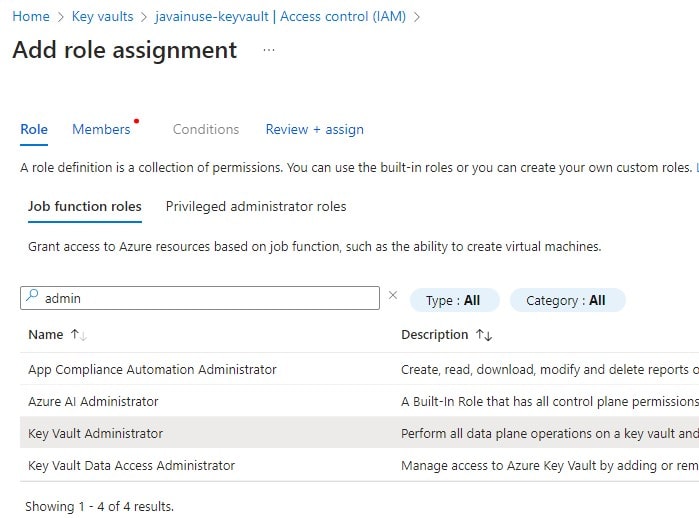
Task: Select App Compliance Automation Administrator role
Action: coord(152,369)
